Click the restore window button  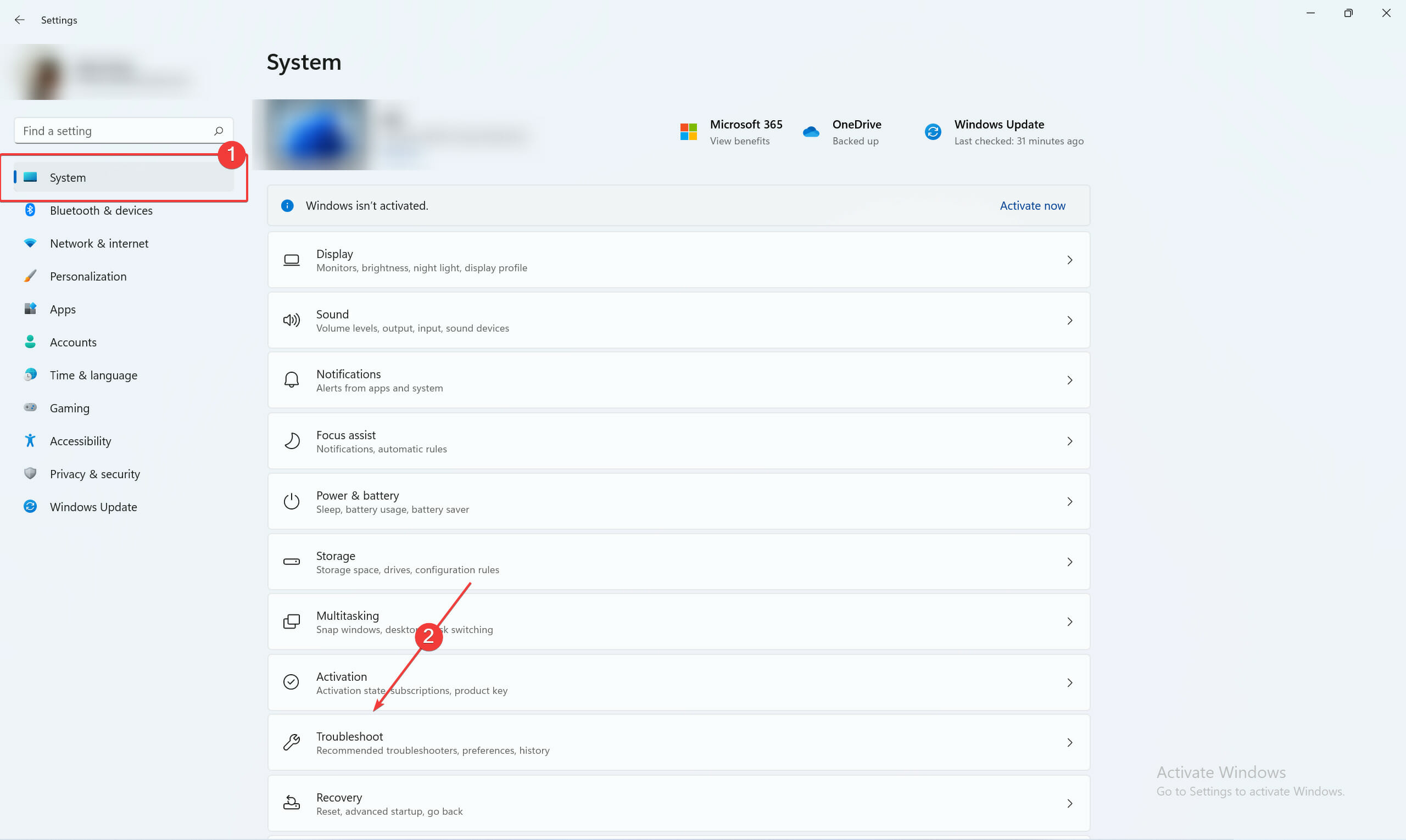tap(1348, 13)
